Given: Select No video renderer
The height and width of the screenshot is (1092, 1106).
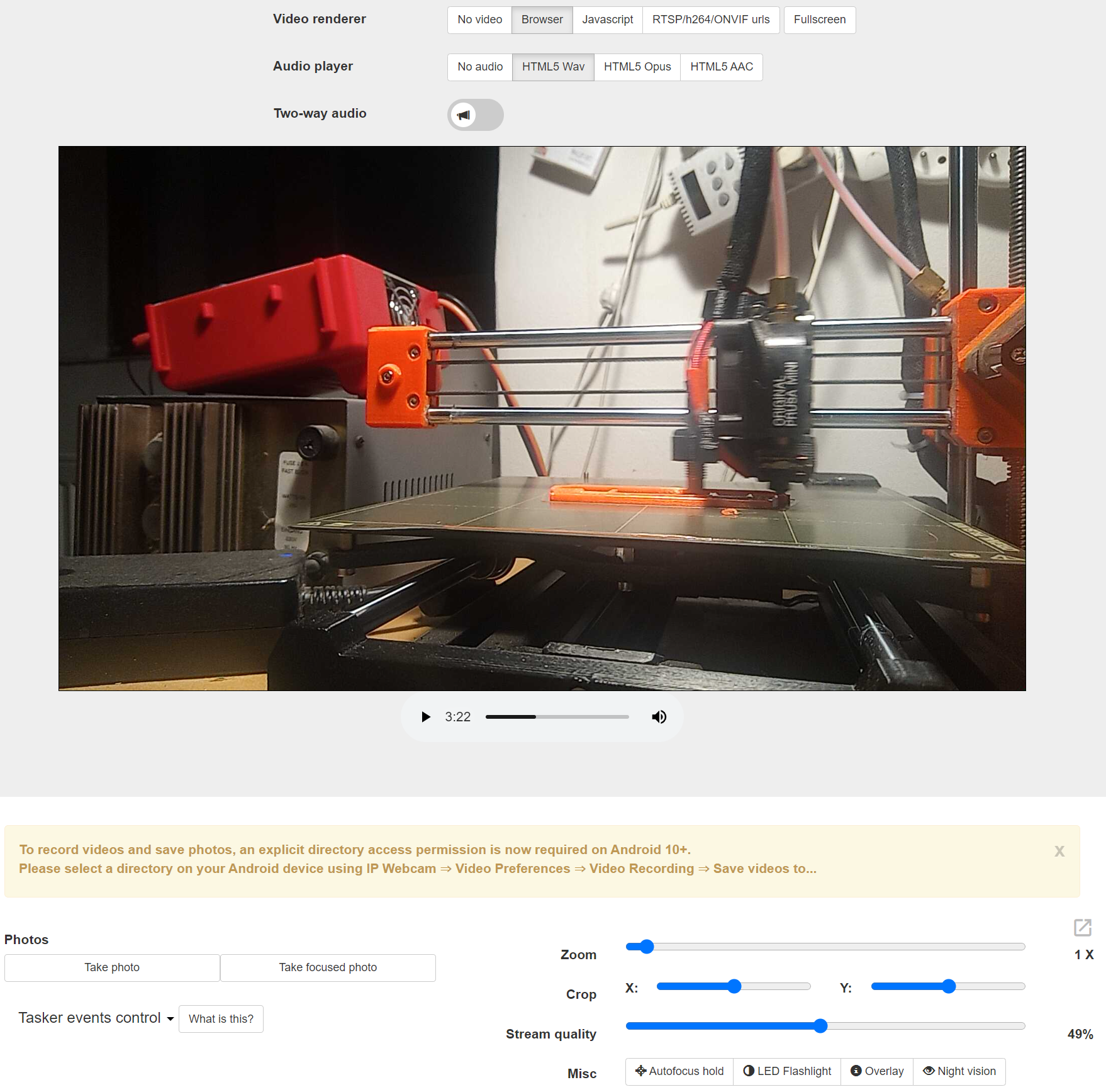Looking at the screenshot, I should [479, 20].
